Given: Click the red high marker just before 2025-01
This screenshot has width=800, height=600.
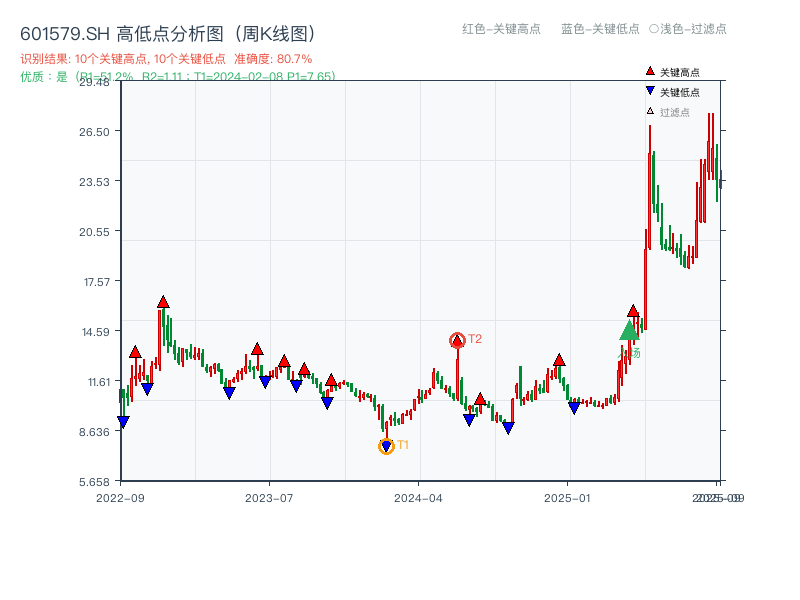Looking at the screenshot, I should [x=559, y=360].
